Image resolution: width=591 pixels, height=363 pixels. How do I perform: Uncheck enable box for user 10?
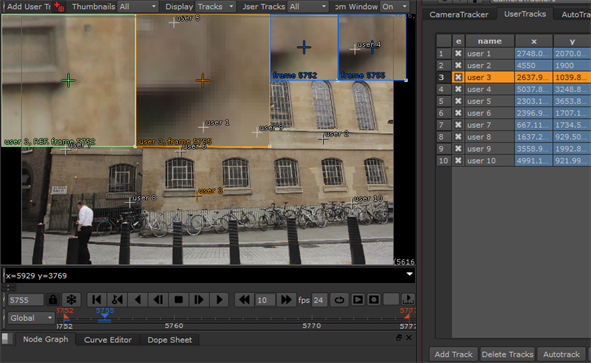tap(458, 161)
